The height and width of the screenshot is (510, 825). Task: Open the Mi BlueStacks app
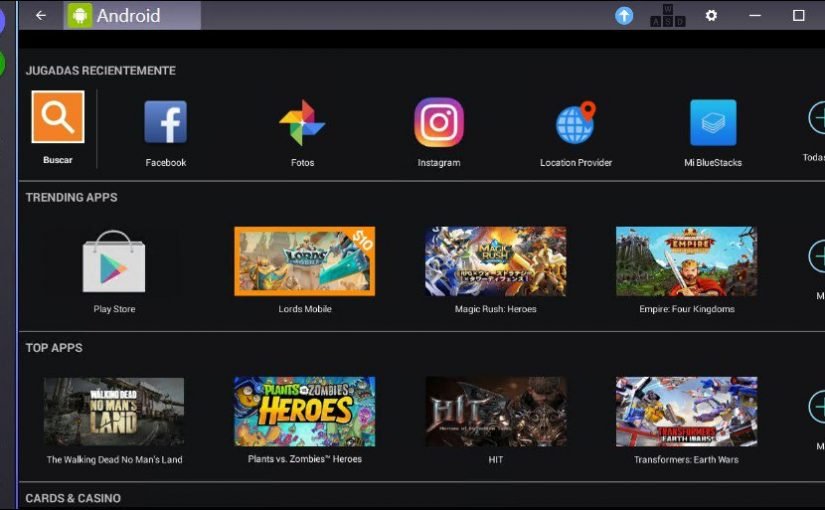click(x=713, y=123)
